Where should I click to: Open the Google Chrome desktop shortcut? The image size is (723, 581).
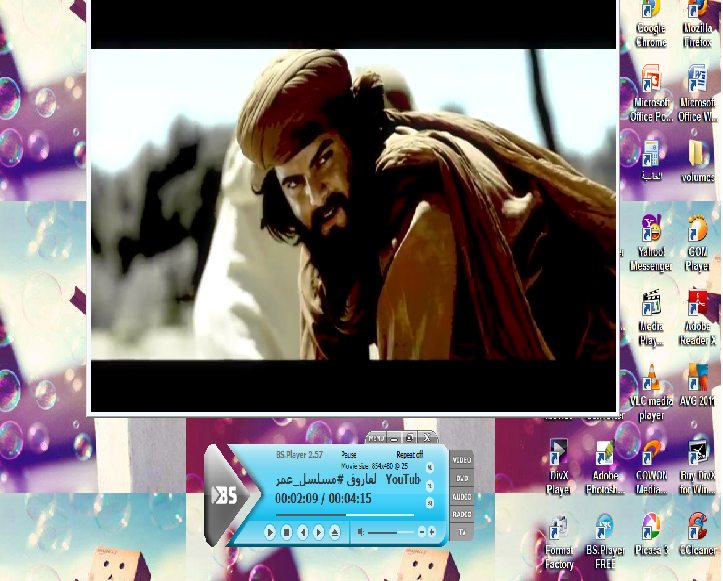coord(651,24)
